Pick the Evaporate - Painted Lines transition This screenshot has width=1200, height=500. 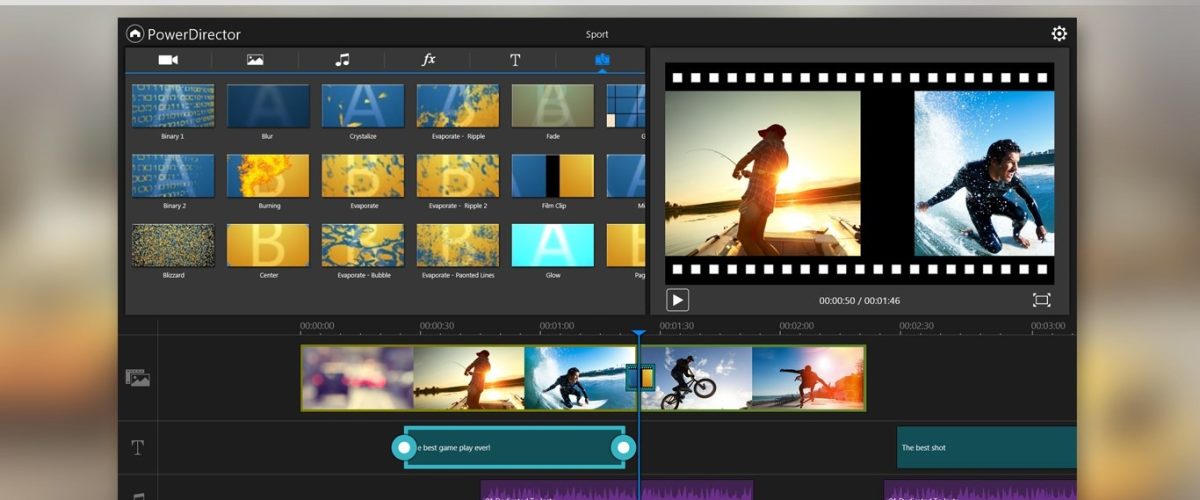point(458,245)
